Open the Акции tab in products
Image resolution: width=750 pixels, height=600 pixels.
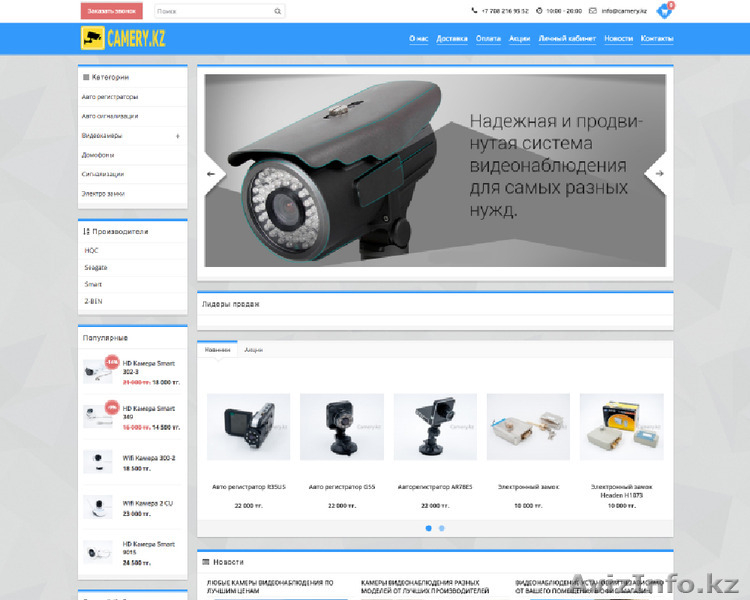(253, 350)
